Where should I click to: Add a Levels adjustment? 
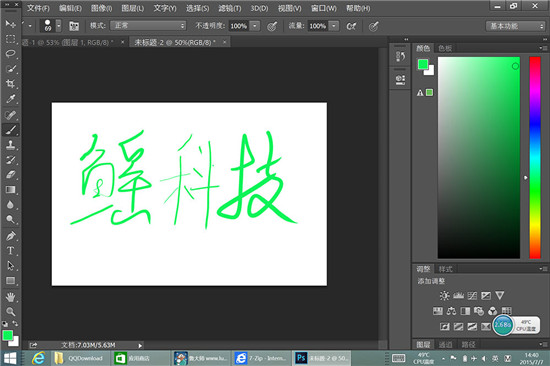(x=458, y=295)
